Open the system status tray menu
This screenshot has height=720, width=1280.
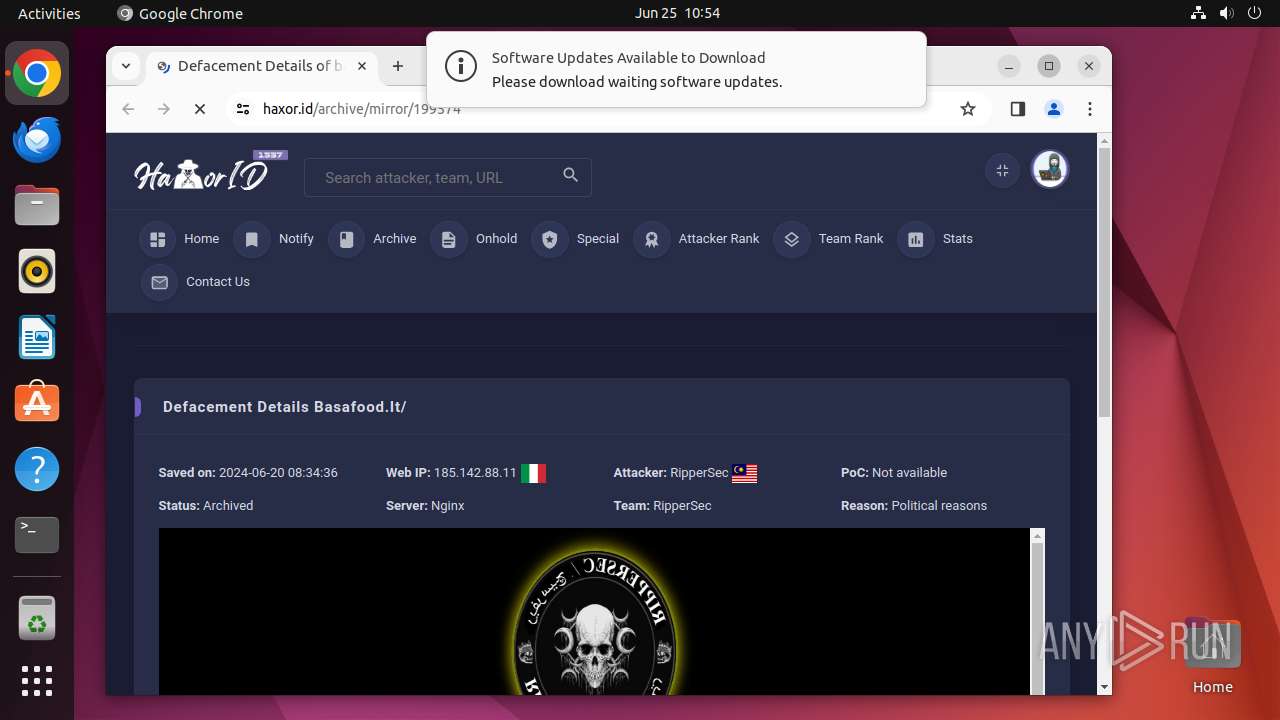click(x=1226, y=13)
